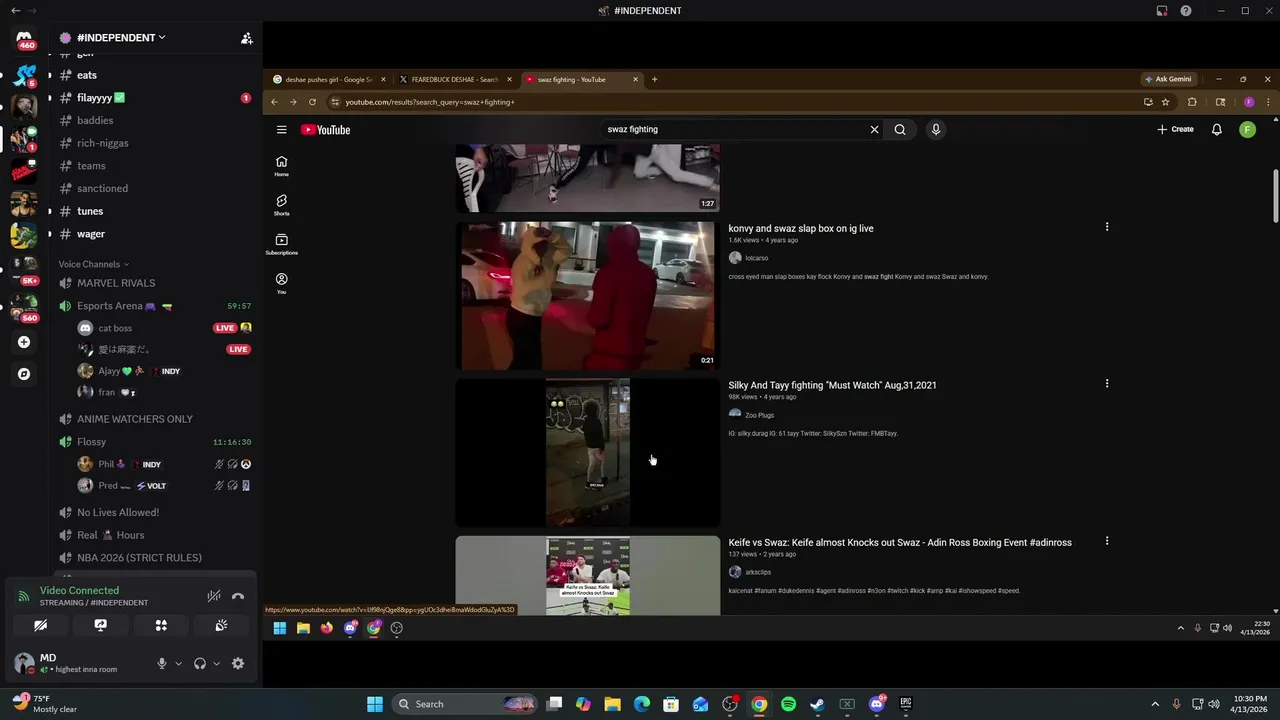Screen dimensions: 1280x720
Task: Select user Phil in Flossy channel
Action: (106, 464)
